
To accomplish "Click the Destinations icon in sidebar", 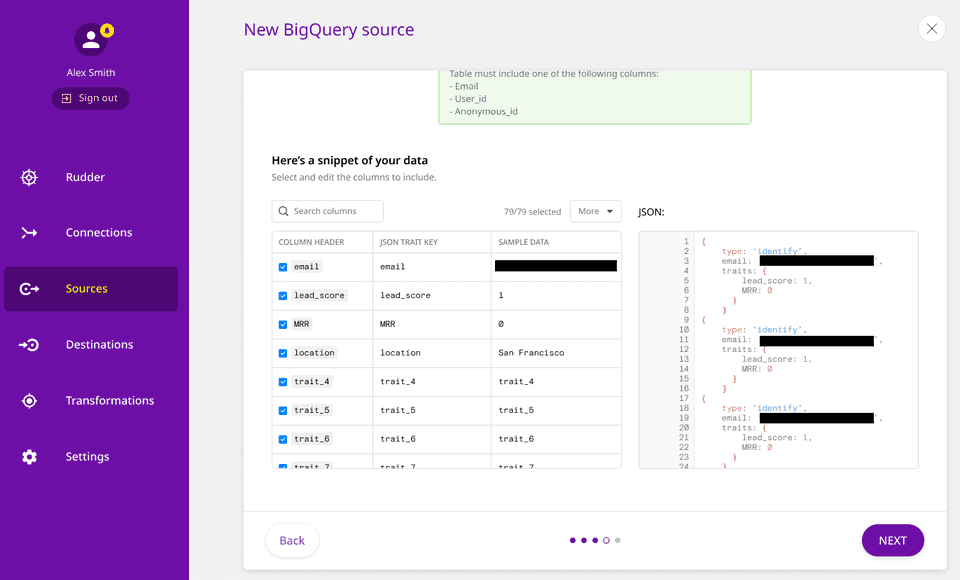I will click(x=29, y=345).
